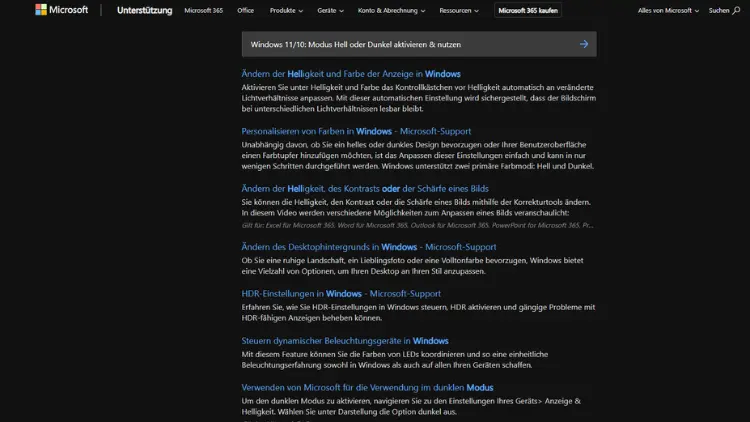Click the 'Gilt für: Excel für Microsoft 365' line

[418, 225]
